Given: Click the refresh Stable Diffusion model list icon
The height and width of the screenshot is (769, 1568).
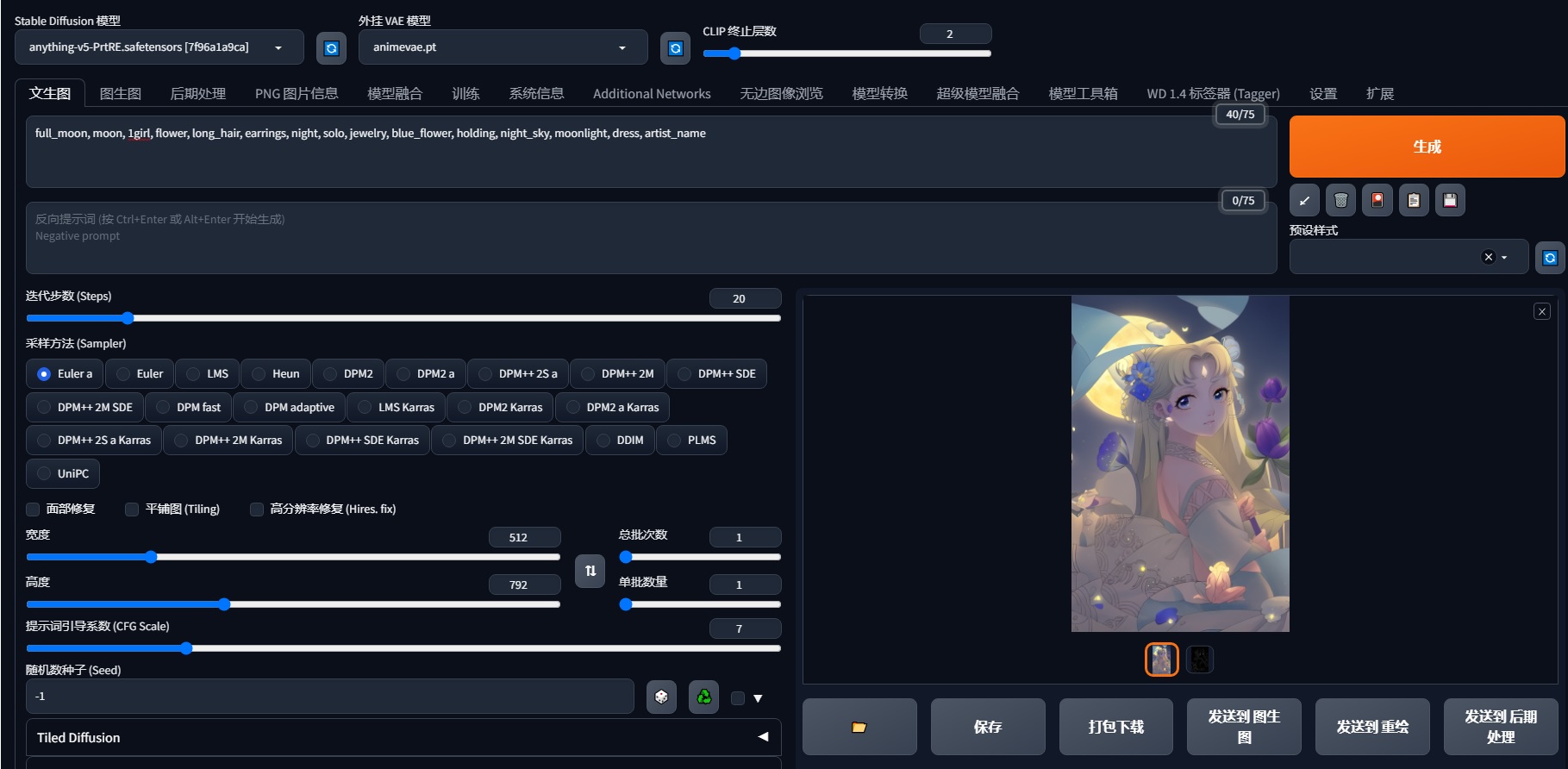Looking at the screenshot, I should [x=331, y=48].
